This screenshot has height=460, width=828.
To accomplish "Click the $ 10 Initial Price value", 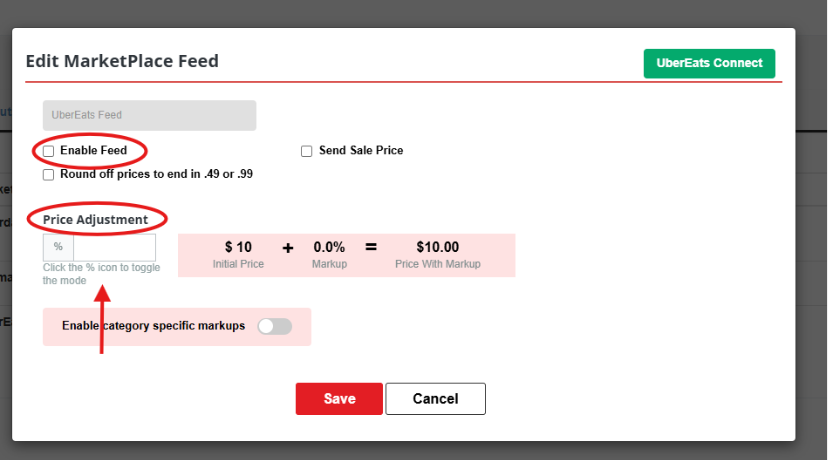I will 238,247.
